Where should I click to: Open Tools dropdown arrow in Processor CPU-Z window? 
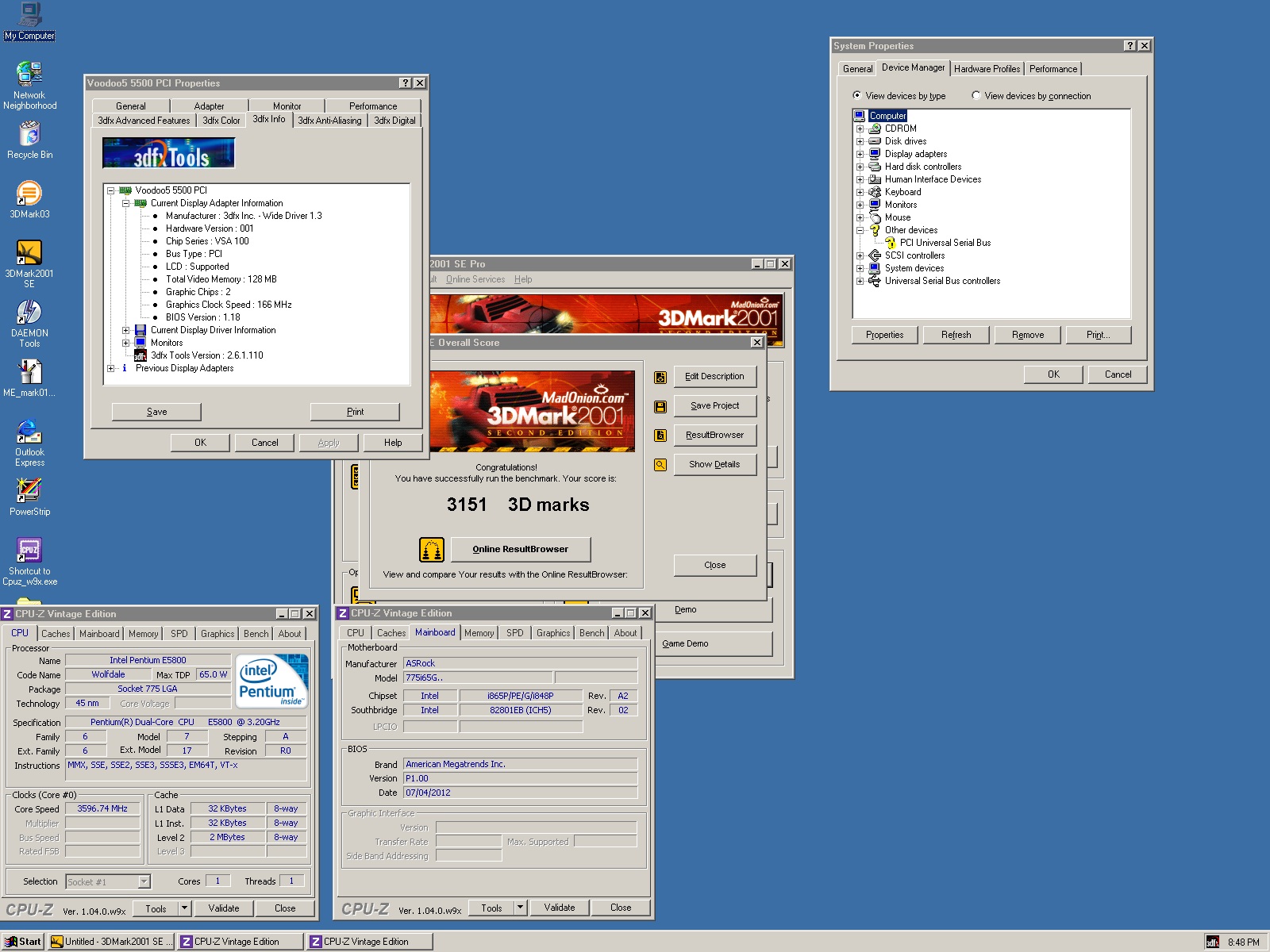point(185,908)
